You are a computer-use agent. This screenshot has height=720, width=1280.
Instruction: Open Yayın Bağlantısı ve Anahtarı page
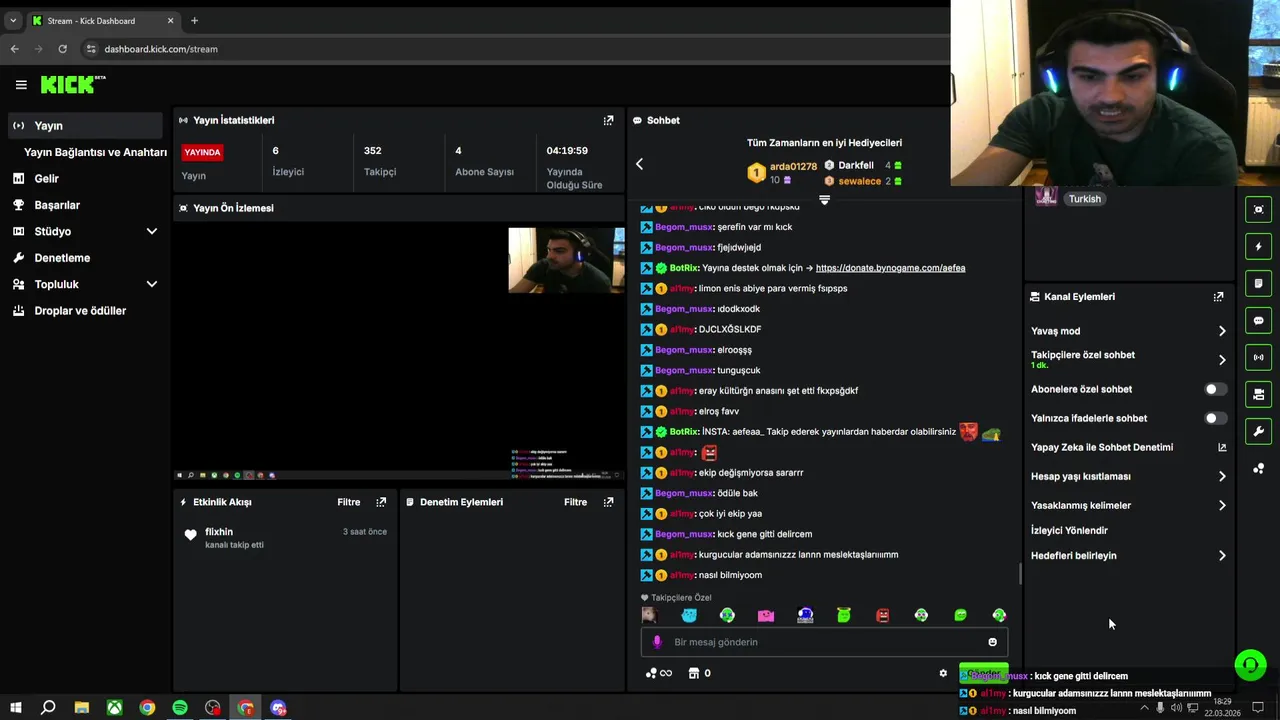(x=95, y=152)
